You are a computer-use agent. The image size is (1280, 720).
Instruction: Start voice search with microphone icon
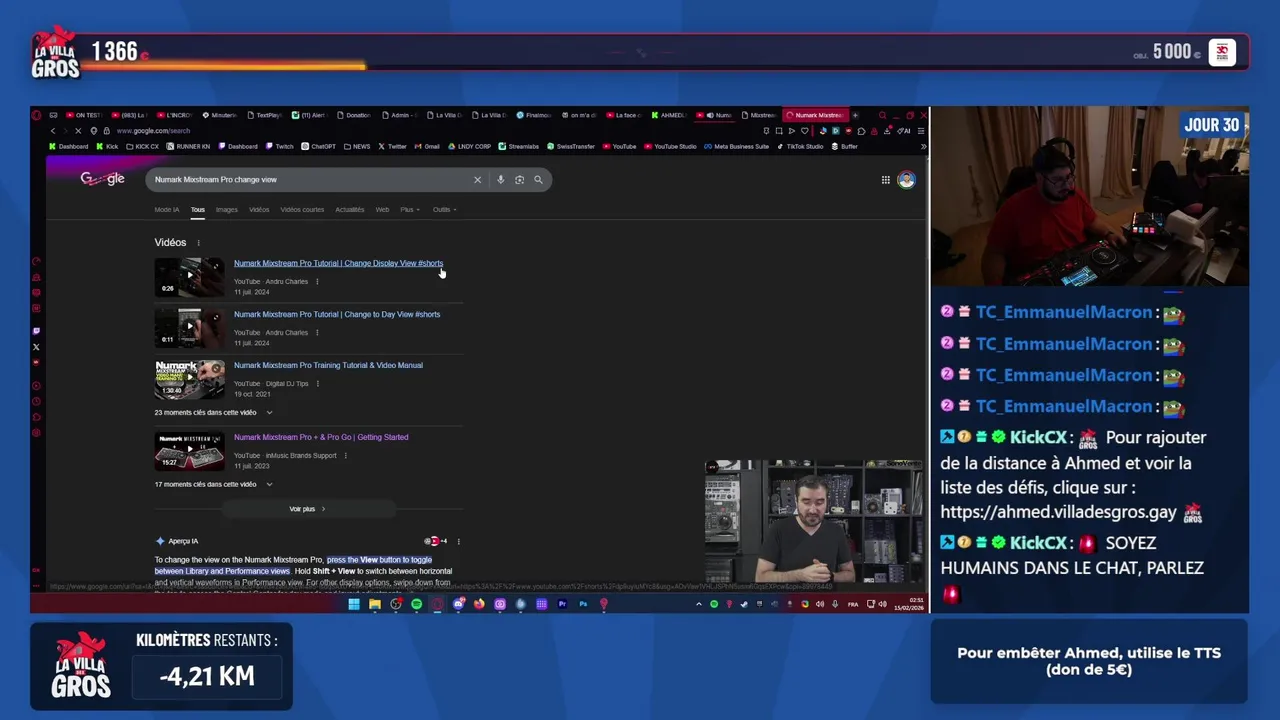[x=500, y=180]
